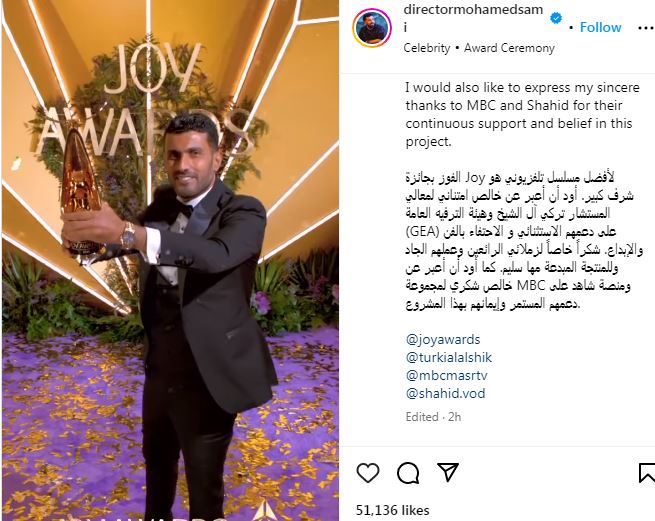This screenshot has height=521, width=655.
Task: Open directormohamedsami username link
Action: (473, 18)
